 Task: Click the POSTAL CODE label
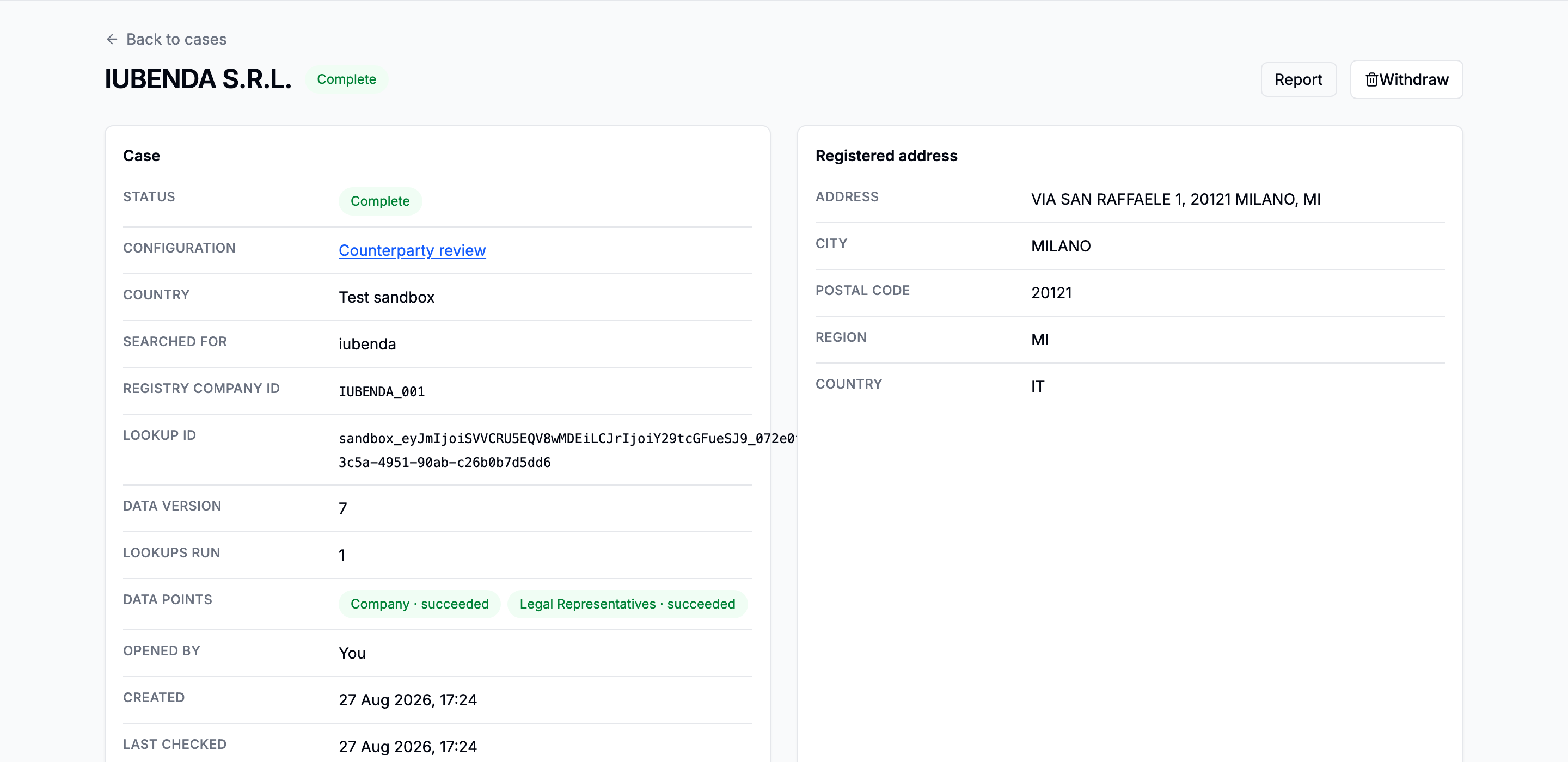[x=862, y=291]
